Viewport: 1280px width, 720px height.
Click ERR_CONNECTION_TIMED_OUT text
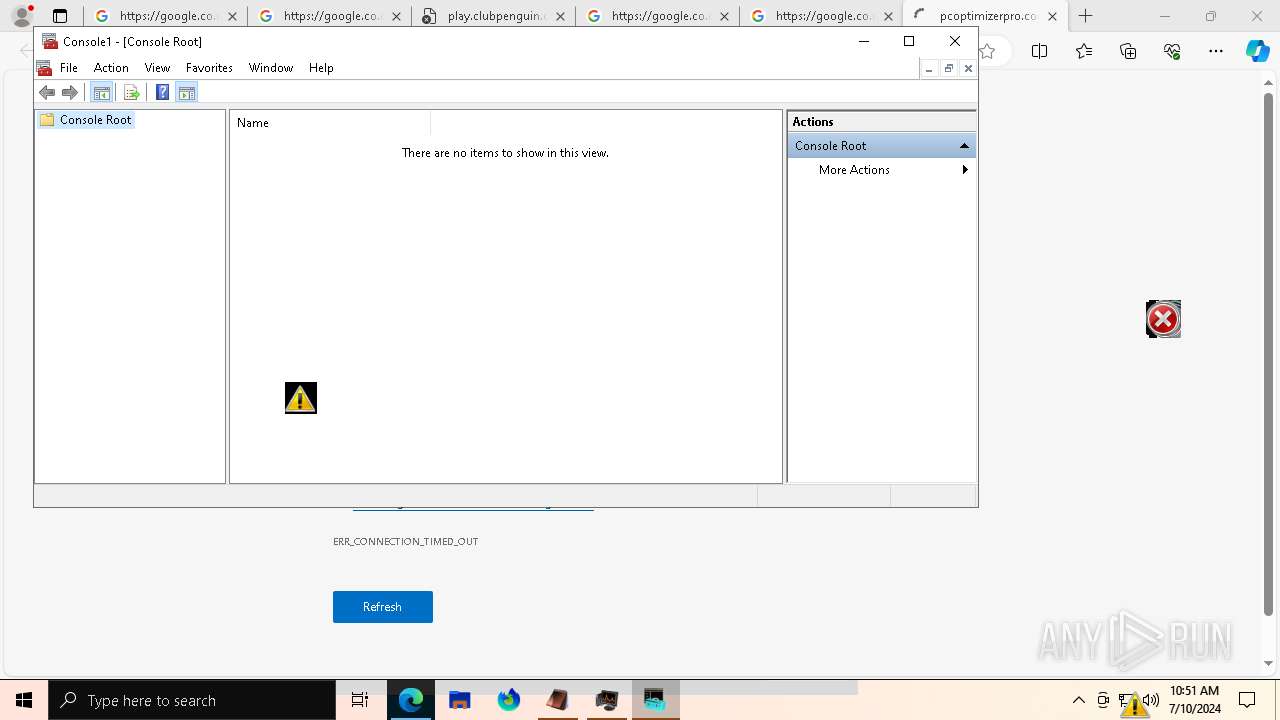coord(406,541)
